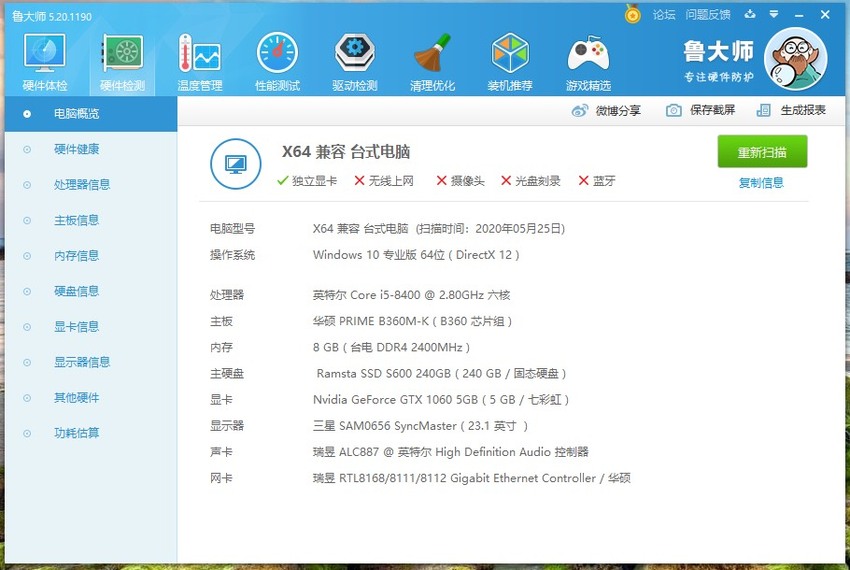Click the 无线上网 feature indicator

point(384,181)
